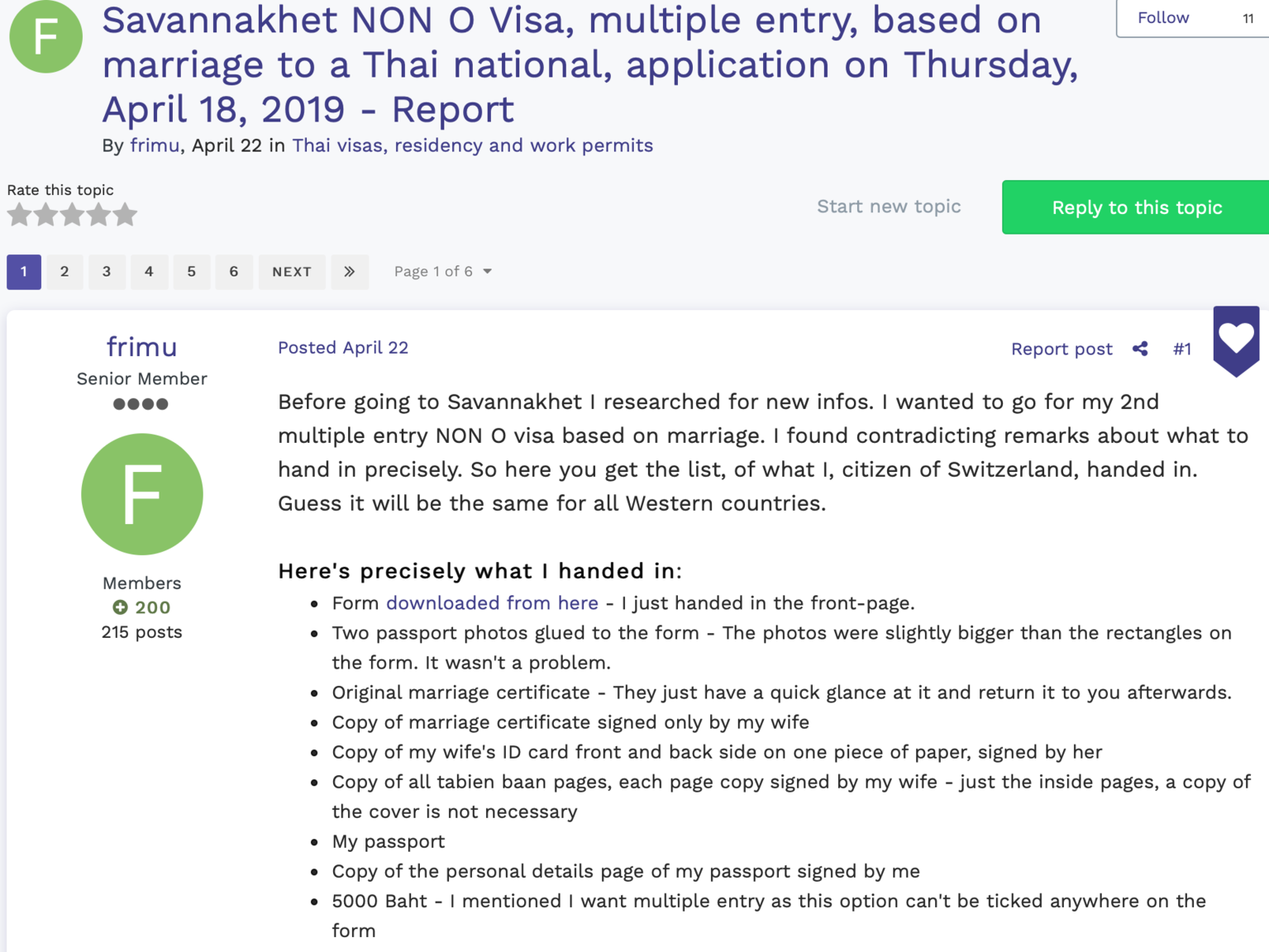Screen dimensions: 1269x952
Task: Rate topic with first star
Action: tap(19, 215)
